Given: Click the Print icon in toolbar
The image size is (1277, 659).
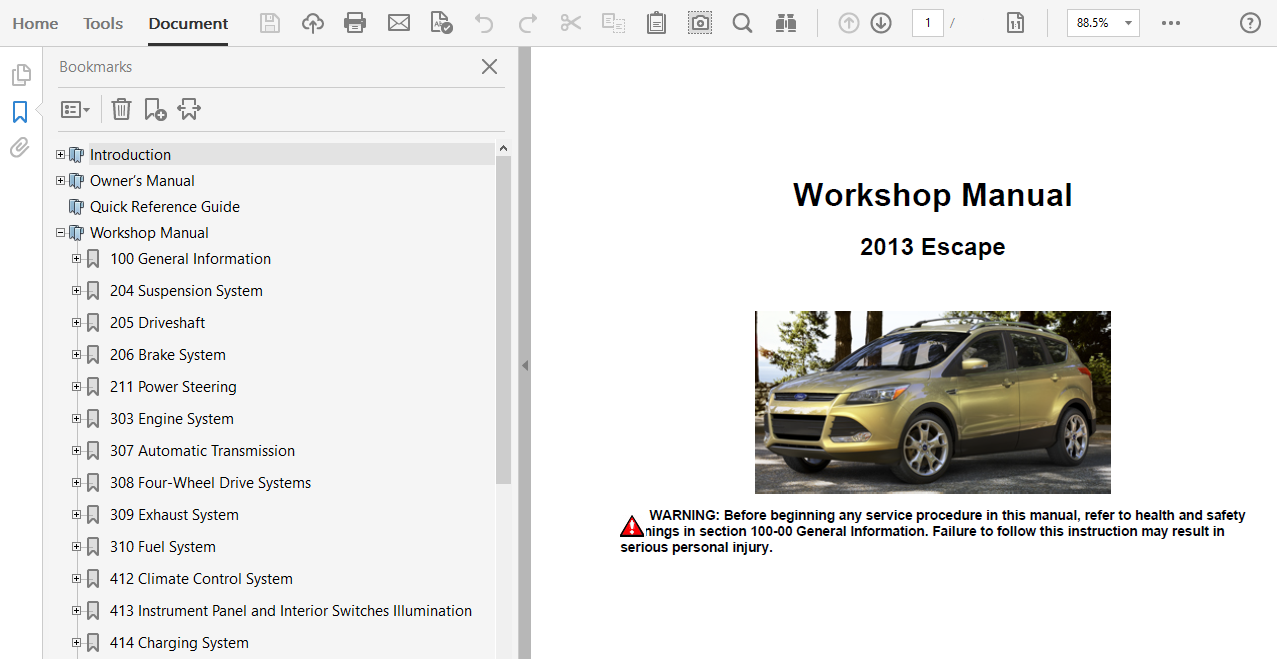Looking at the screenshot, I should coord(355,23).
